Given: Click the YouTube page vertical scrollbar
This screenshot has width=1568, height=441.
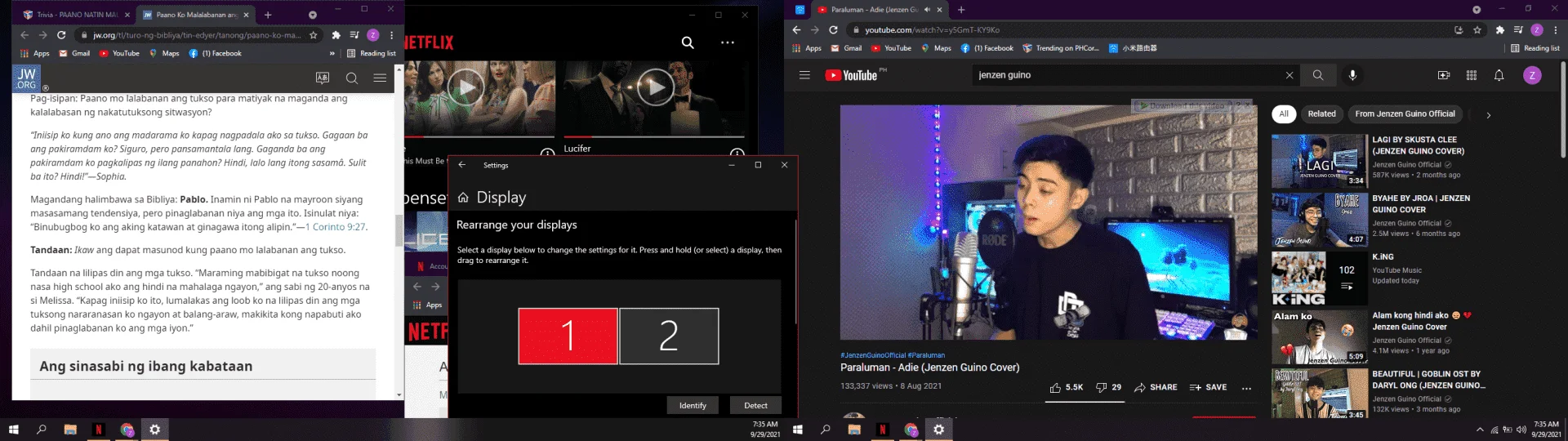Looking at the screenshot, I should [x=1563, y=110].
